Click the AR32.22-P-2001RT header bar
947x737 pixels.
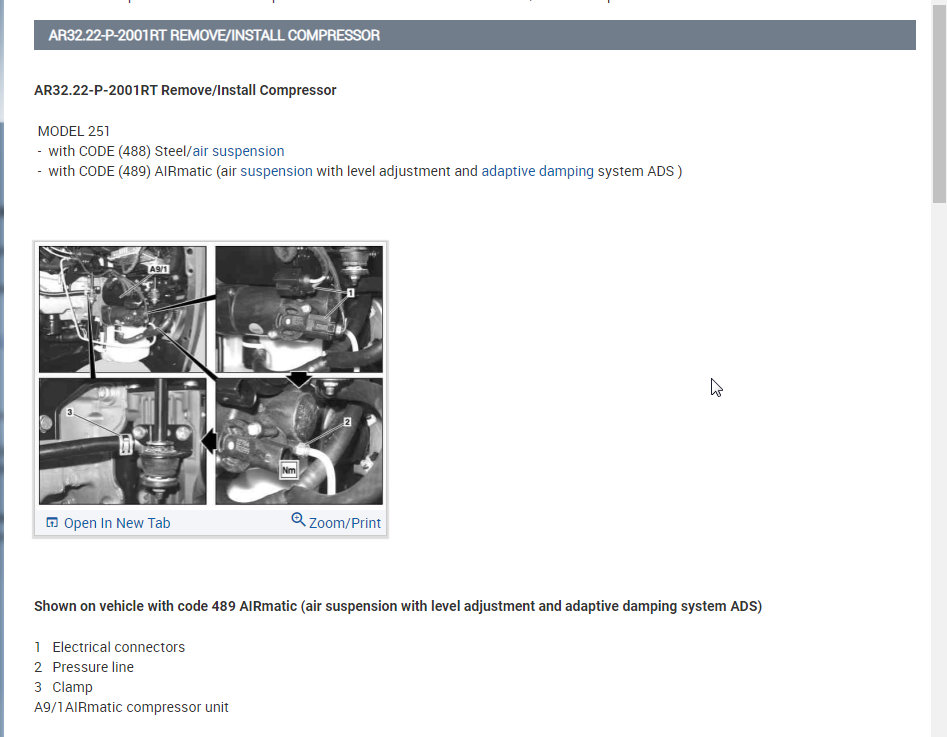(475, 35)
